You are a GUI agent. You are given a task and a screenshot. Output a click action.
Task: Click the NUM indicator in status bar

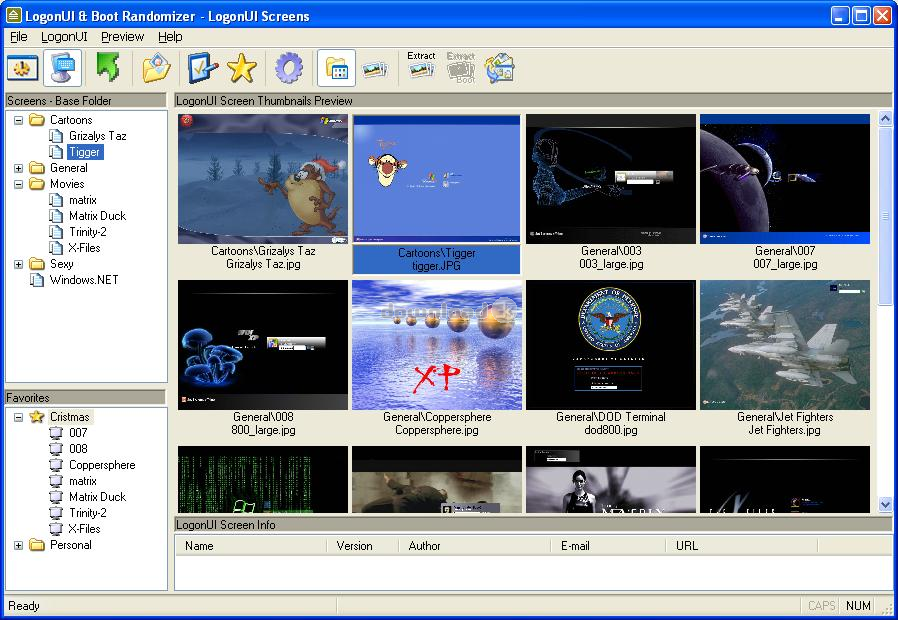pyautogui.click(x=858, y=606)
